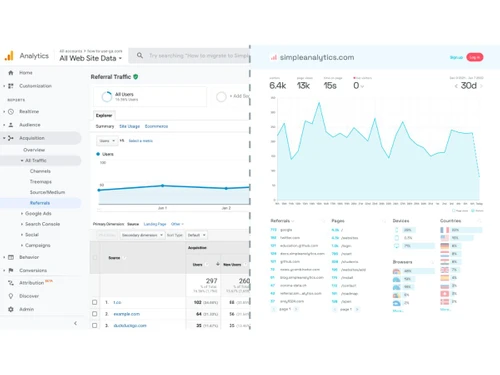Click next page arrow under Pages list
Image resolution: width=500 pixels, height=375 pixels.
[x=357, y=309]
